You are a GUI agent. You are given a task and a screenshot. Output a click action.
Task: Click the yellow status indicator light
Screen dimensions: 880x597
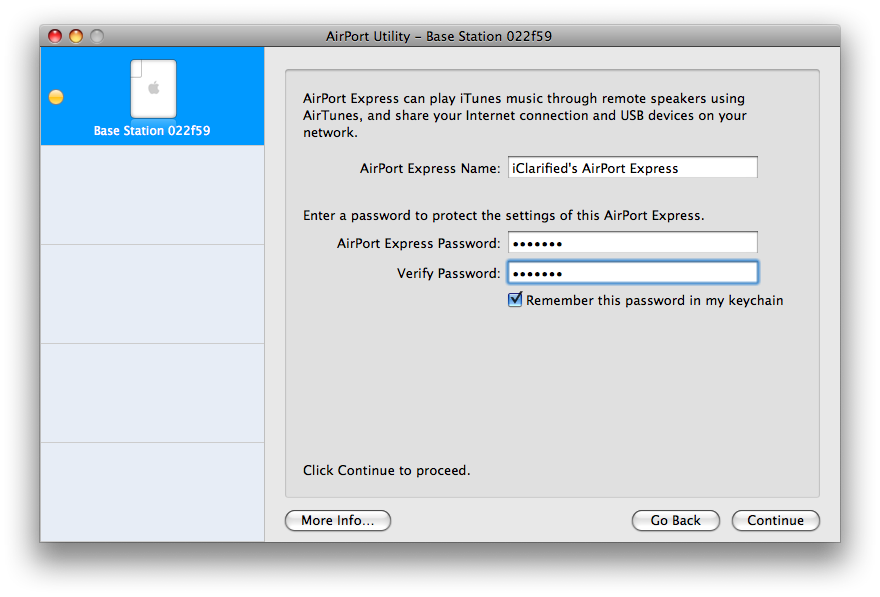point(56,97)
